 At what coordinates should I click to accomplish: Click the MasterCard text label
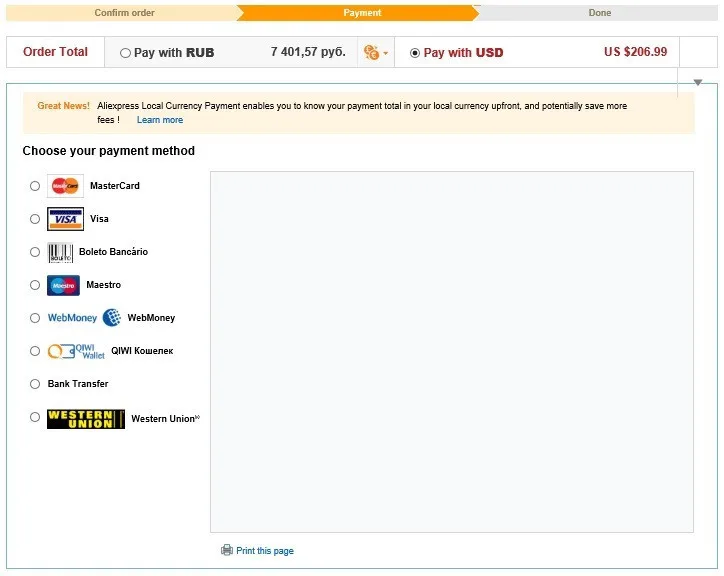115,186
